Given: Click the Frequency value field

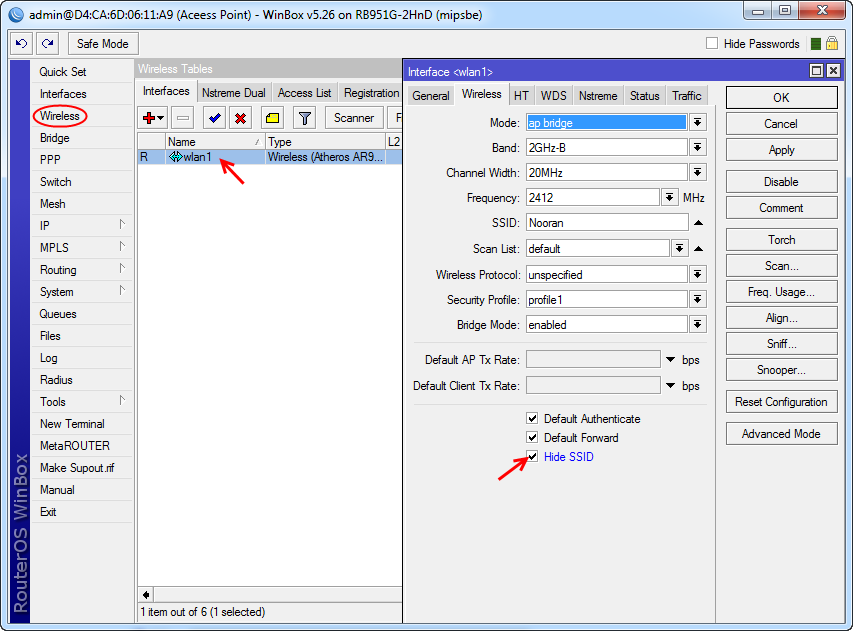Looking at the screenshot, I should coord(592,197).
